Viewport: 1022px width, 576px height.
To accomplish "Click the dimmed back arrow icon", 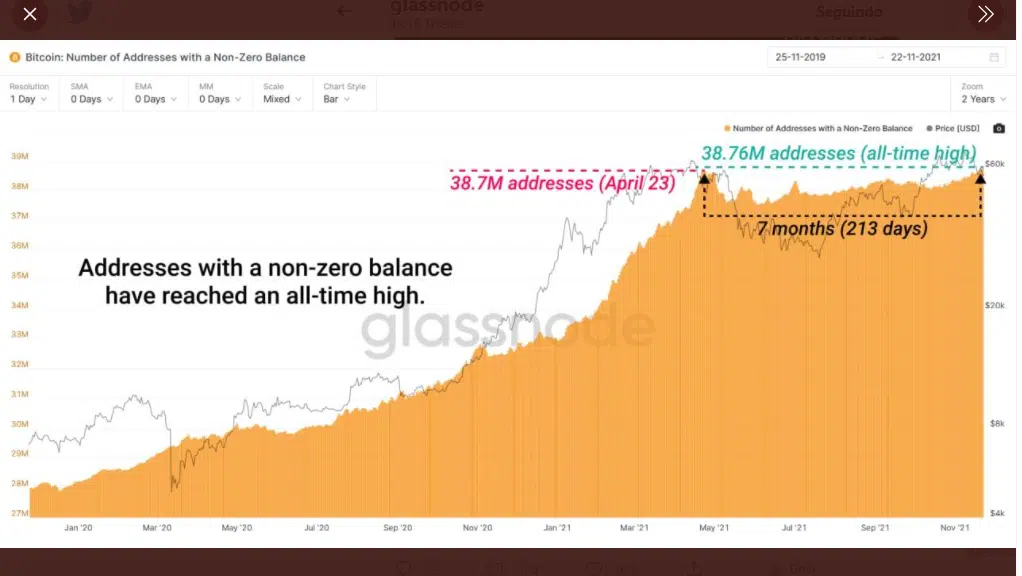I will coord(344,10).
